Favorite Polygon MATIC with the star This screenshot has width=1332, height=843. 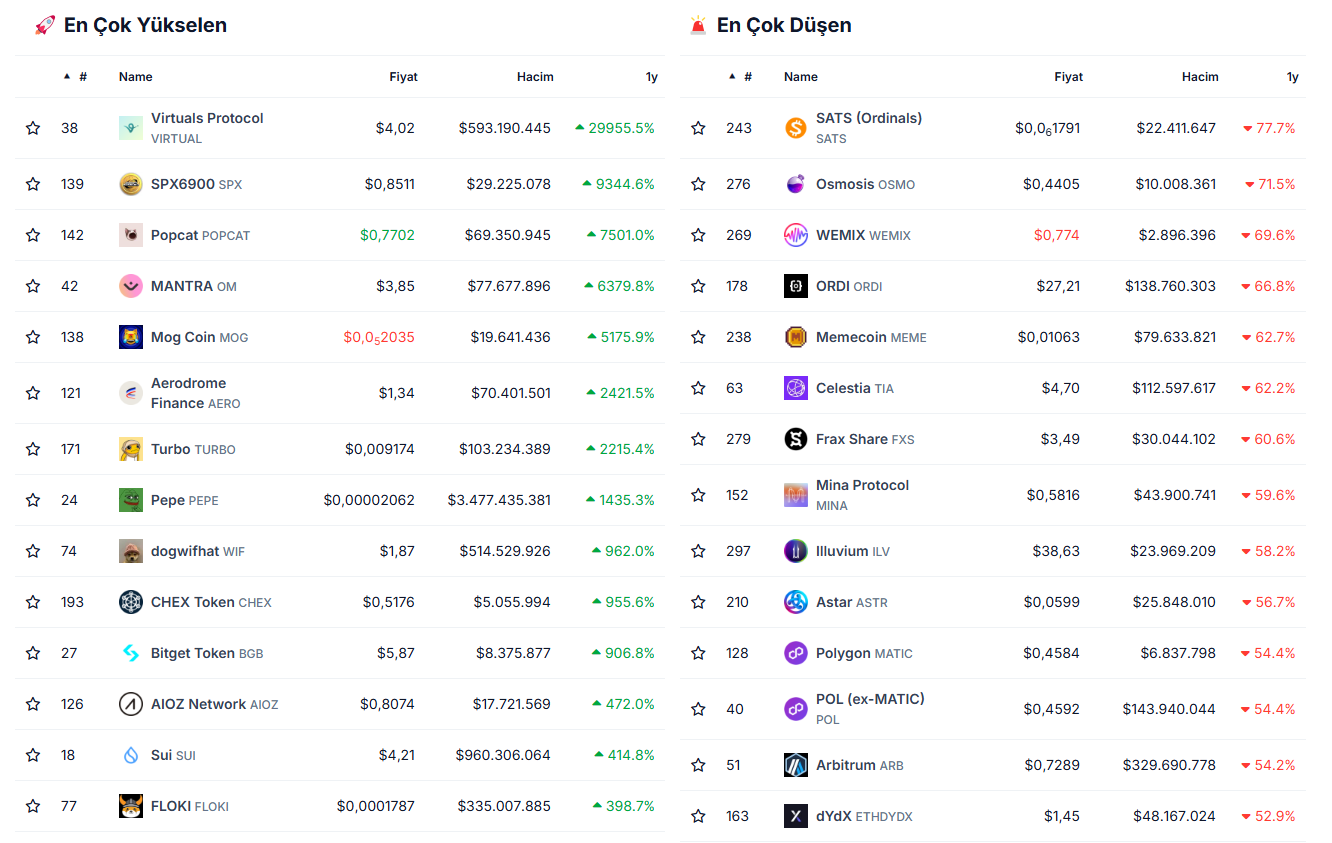[698, 653]
